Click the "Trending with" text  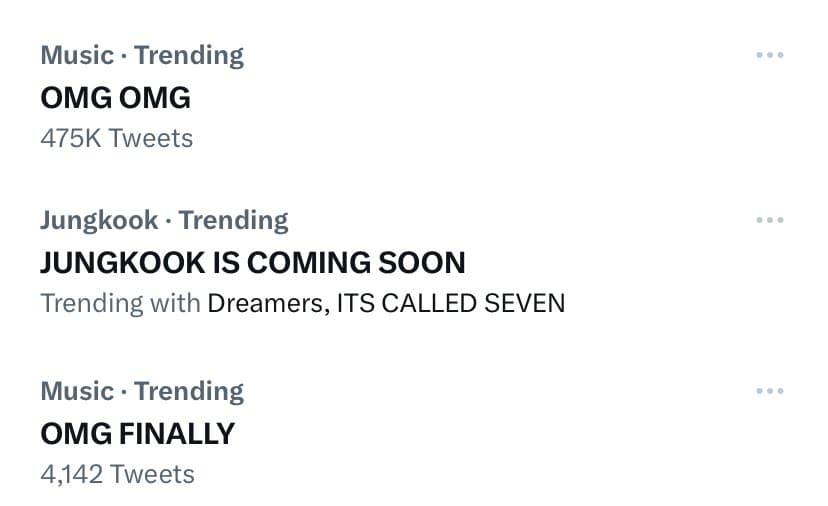click(120, 302)
